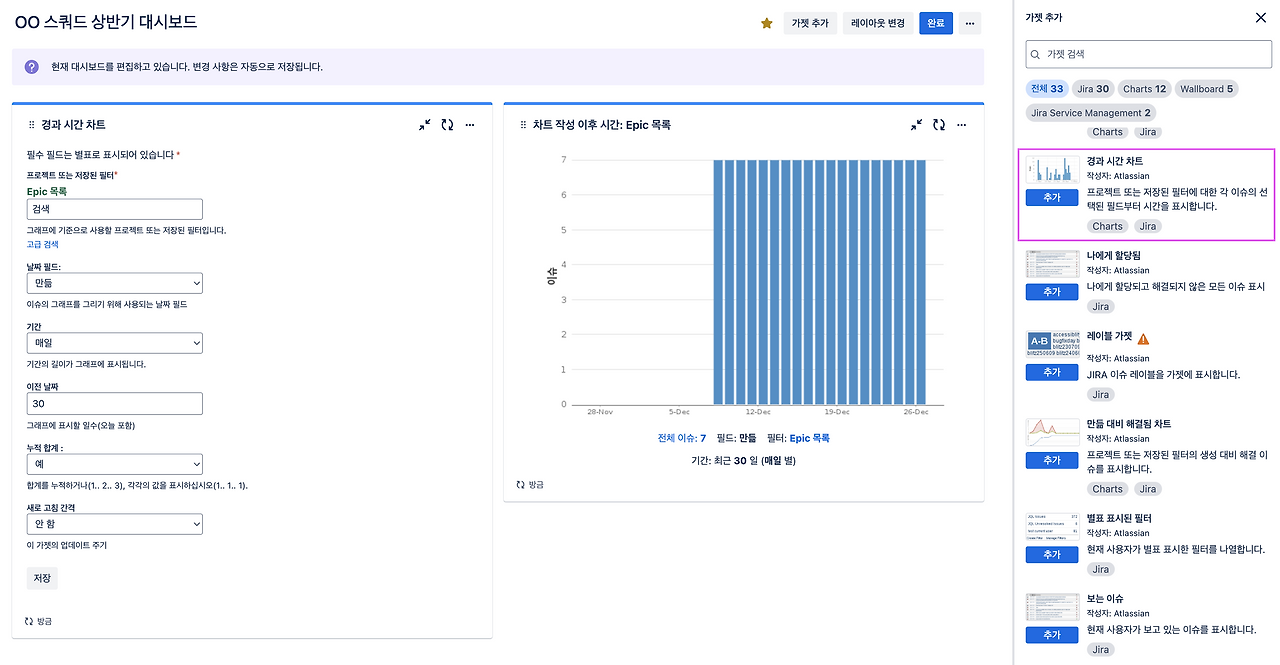Select the Wallboard 5 filter tab

pos(1206,89)
